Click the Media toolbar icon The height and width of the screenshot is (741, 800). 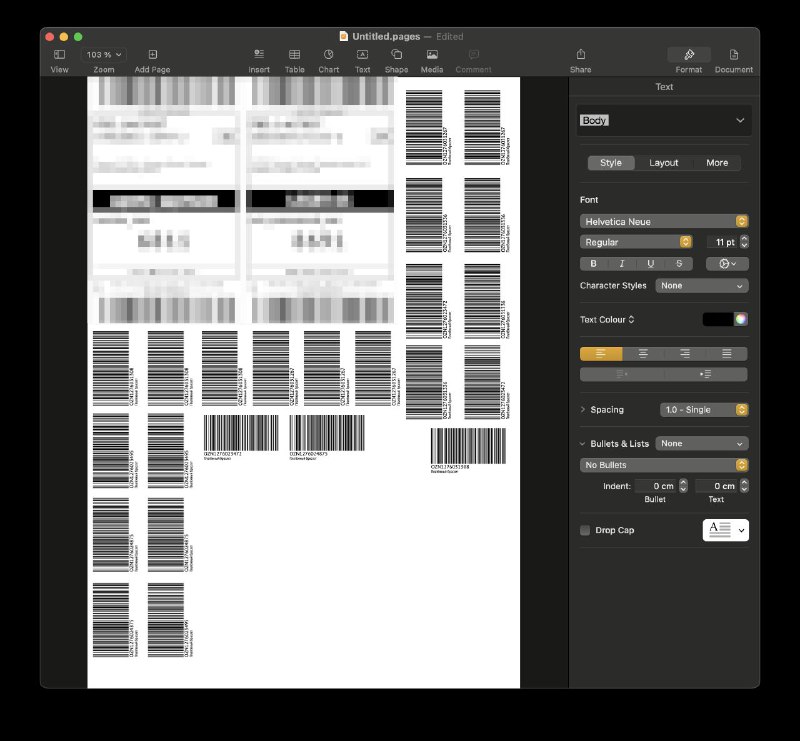point(432,55)
